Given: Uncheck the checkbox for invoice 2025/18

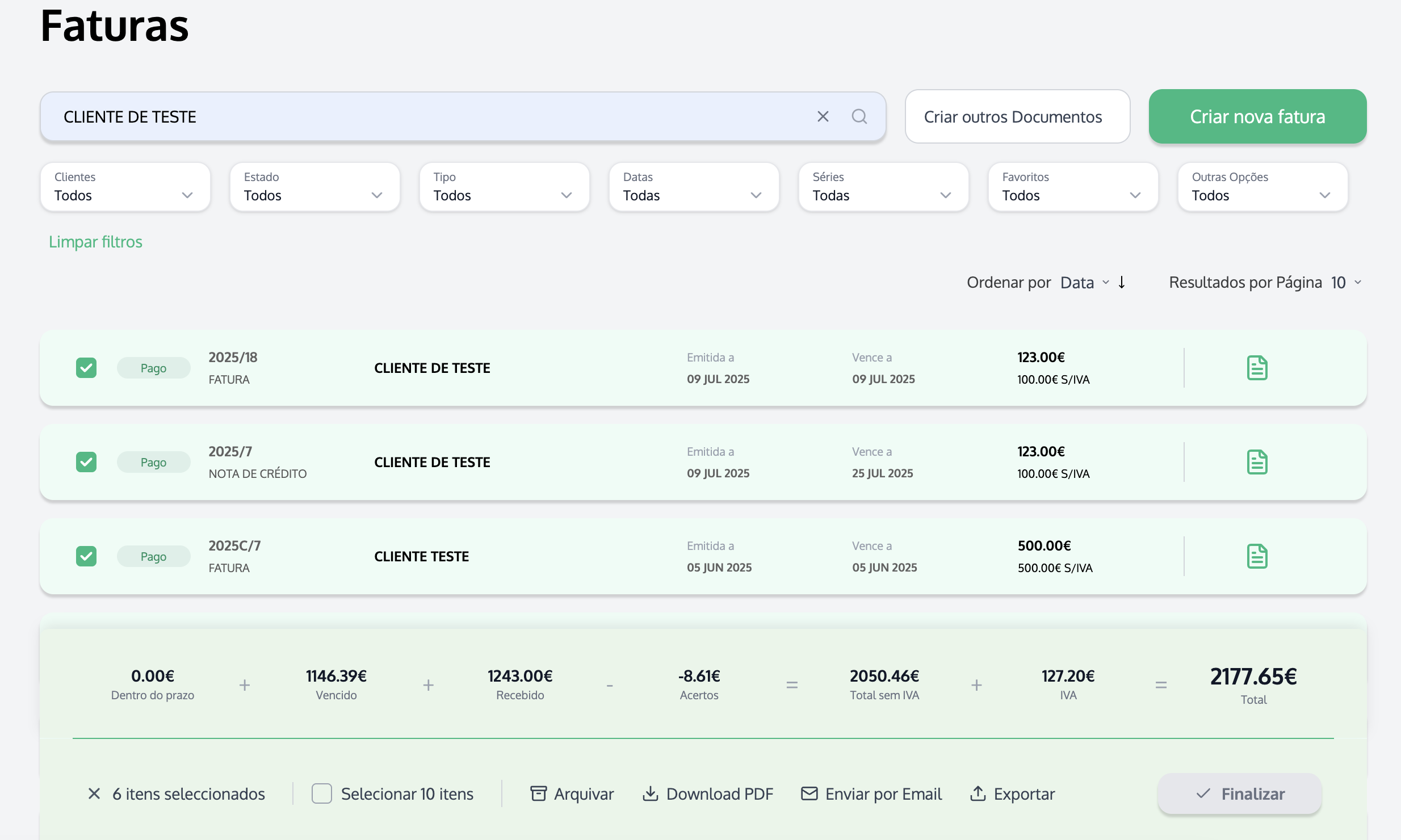Looking at the screenshot, I should (x=86, y=368).
